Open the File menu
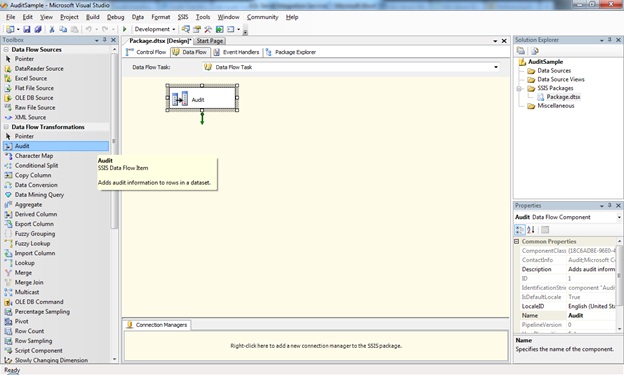The height and width of the screenshot is (375, 624). coord(11,17)
